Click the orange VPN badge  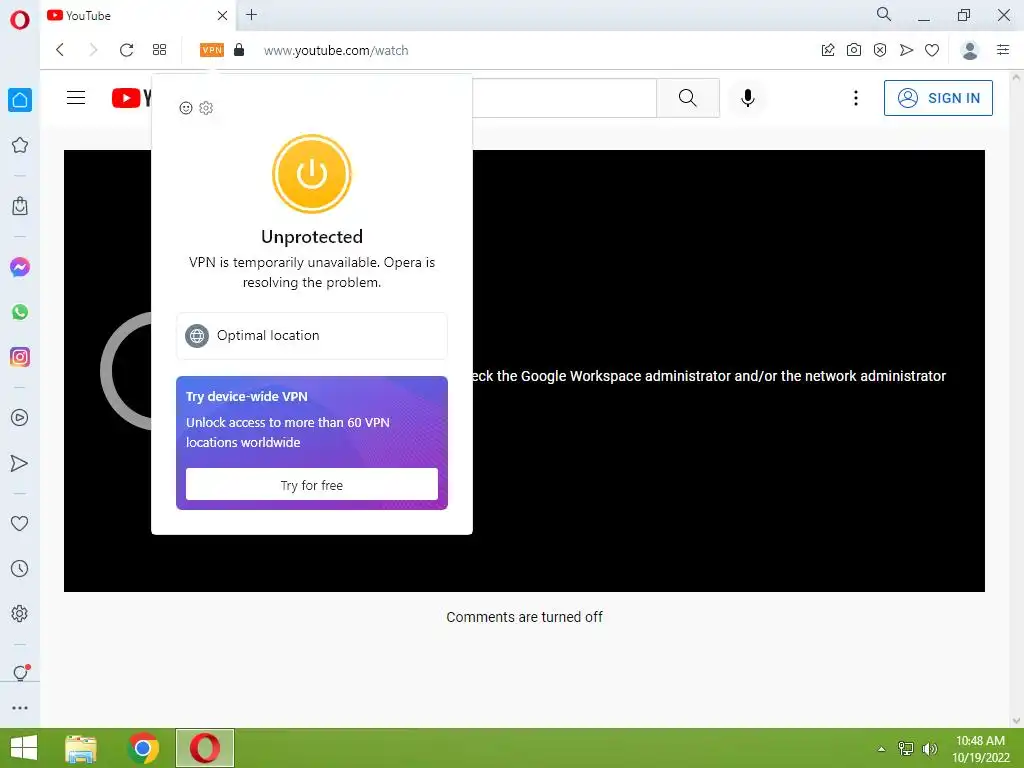212,50
